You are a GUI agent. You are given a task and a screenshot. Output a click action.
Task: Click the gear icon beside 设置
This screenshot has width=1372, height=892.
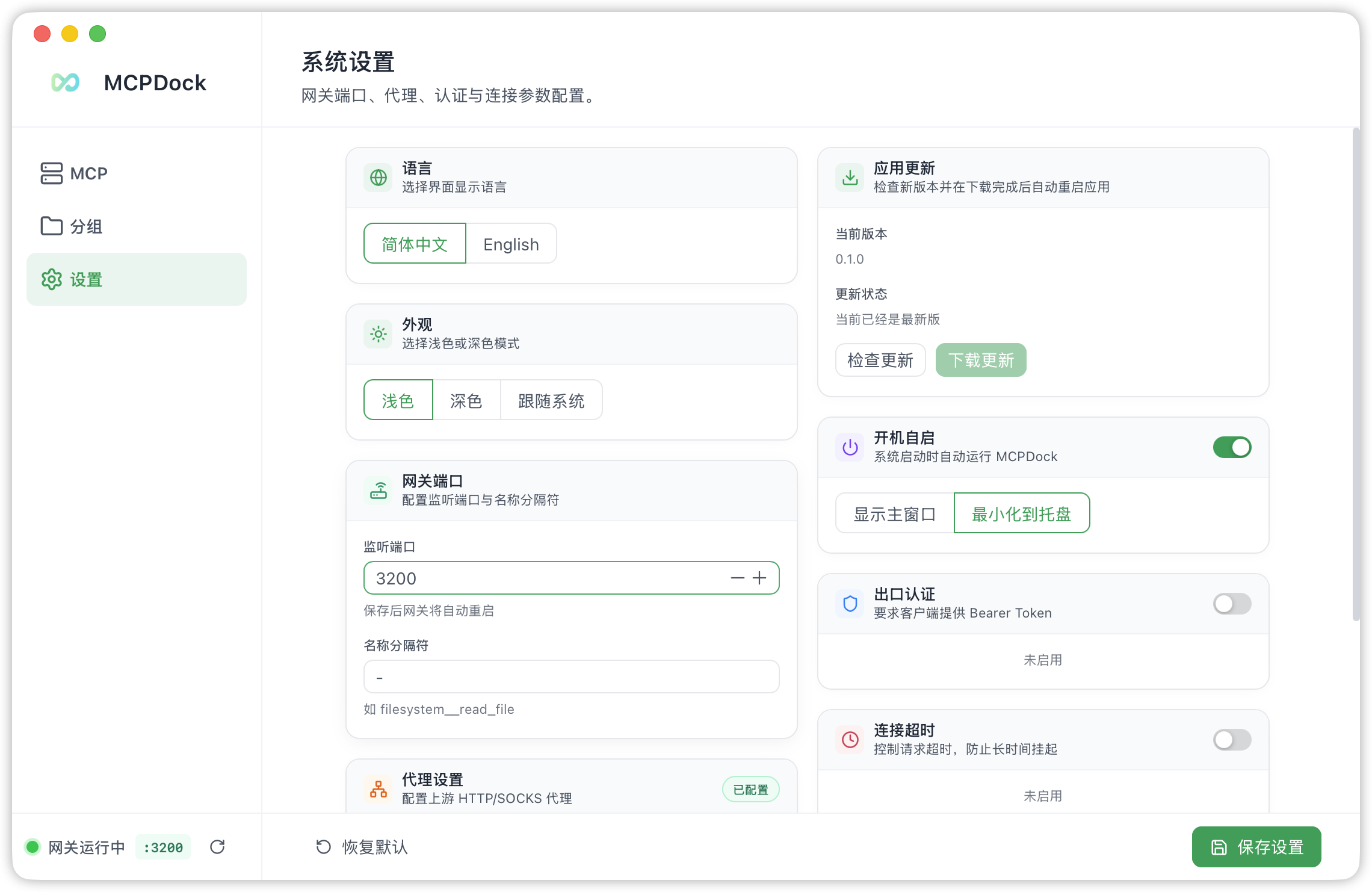(x=51, y=279)
